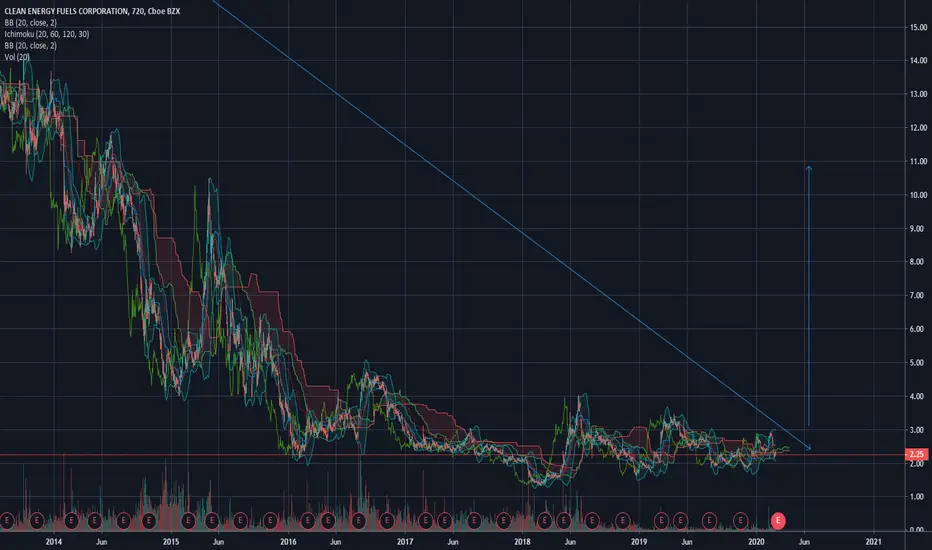Click the 14.00 price axis label
This screenshot has width=932, height=550.
point(918,60)
